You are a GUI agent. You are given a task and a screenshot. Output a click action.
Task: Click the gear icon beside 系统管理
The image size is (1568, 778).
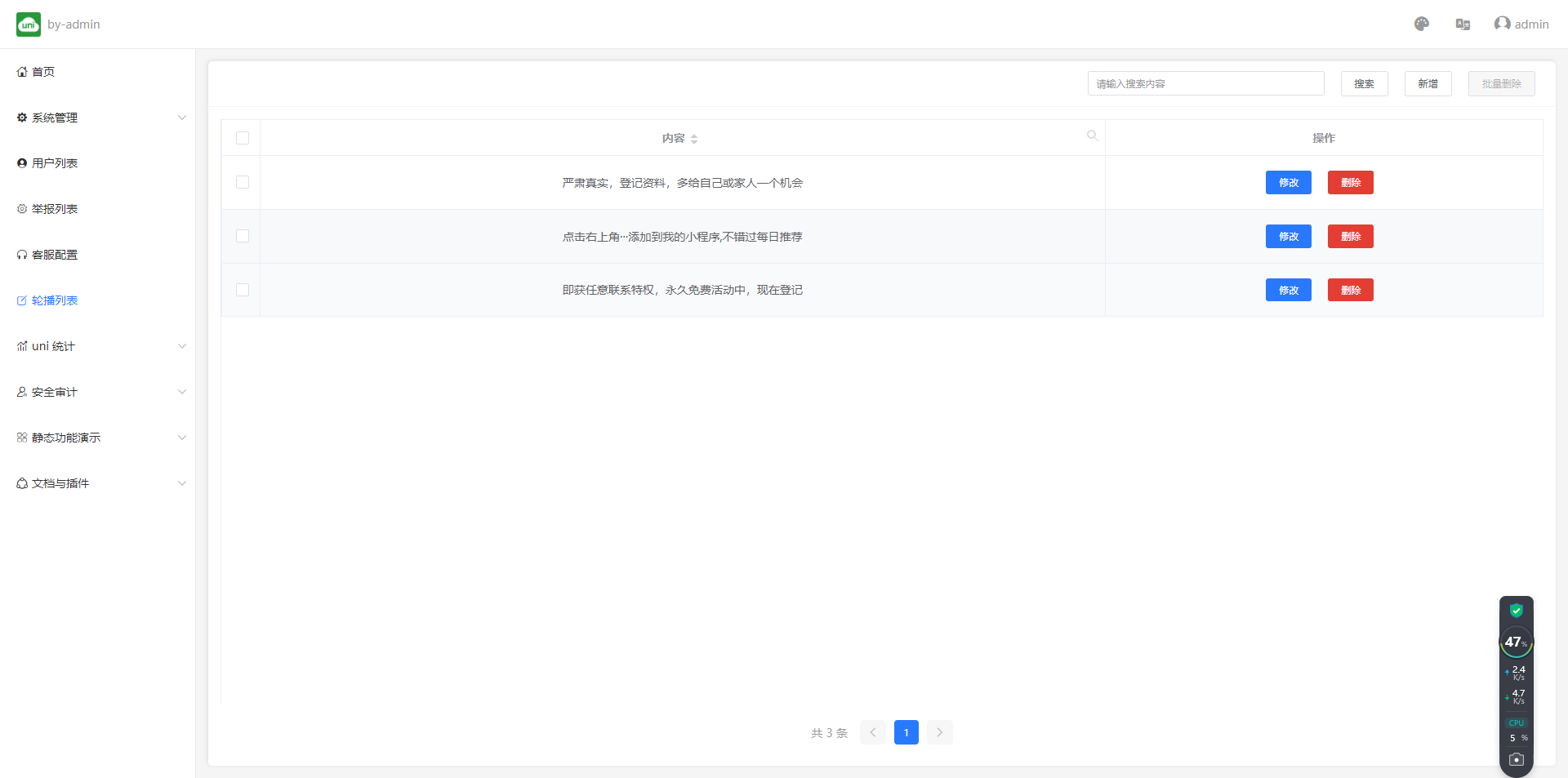pyautogui.click(x=22, y=118)
